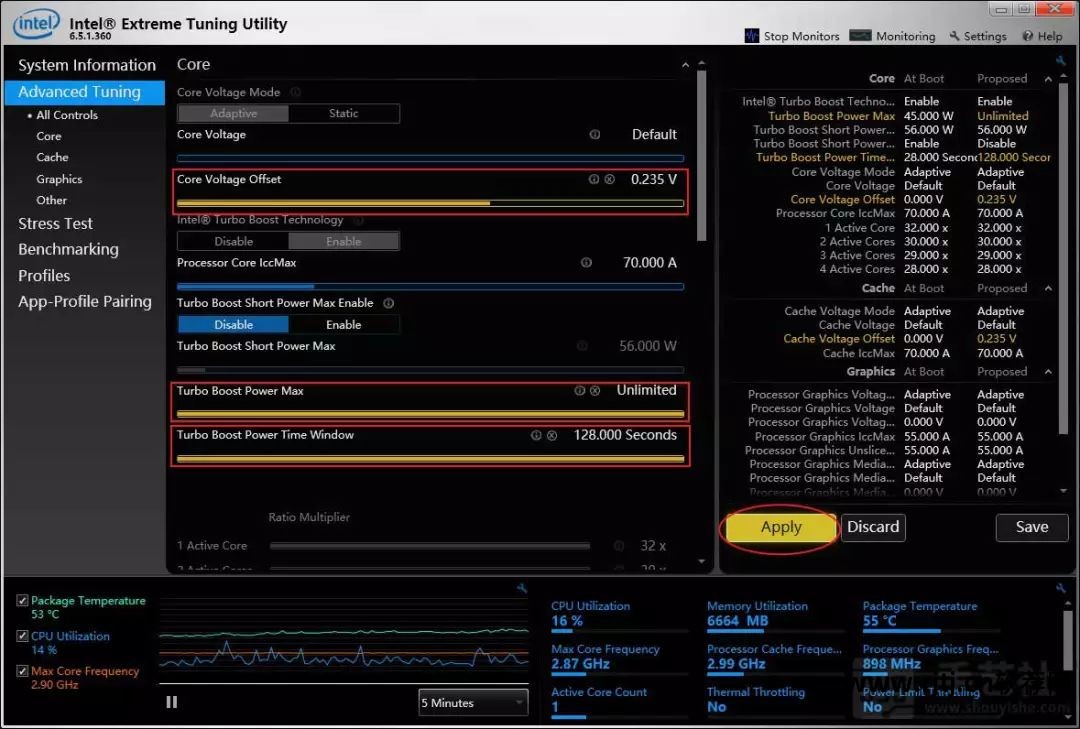Collapse the Core summary group on right
1080x729 pixels.
click(x=1048, y=79)
